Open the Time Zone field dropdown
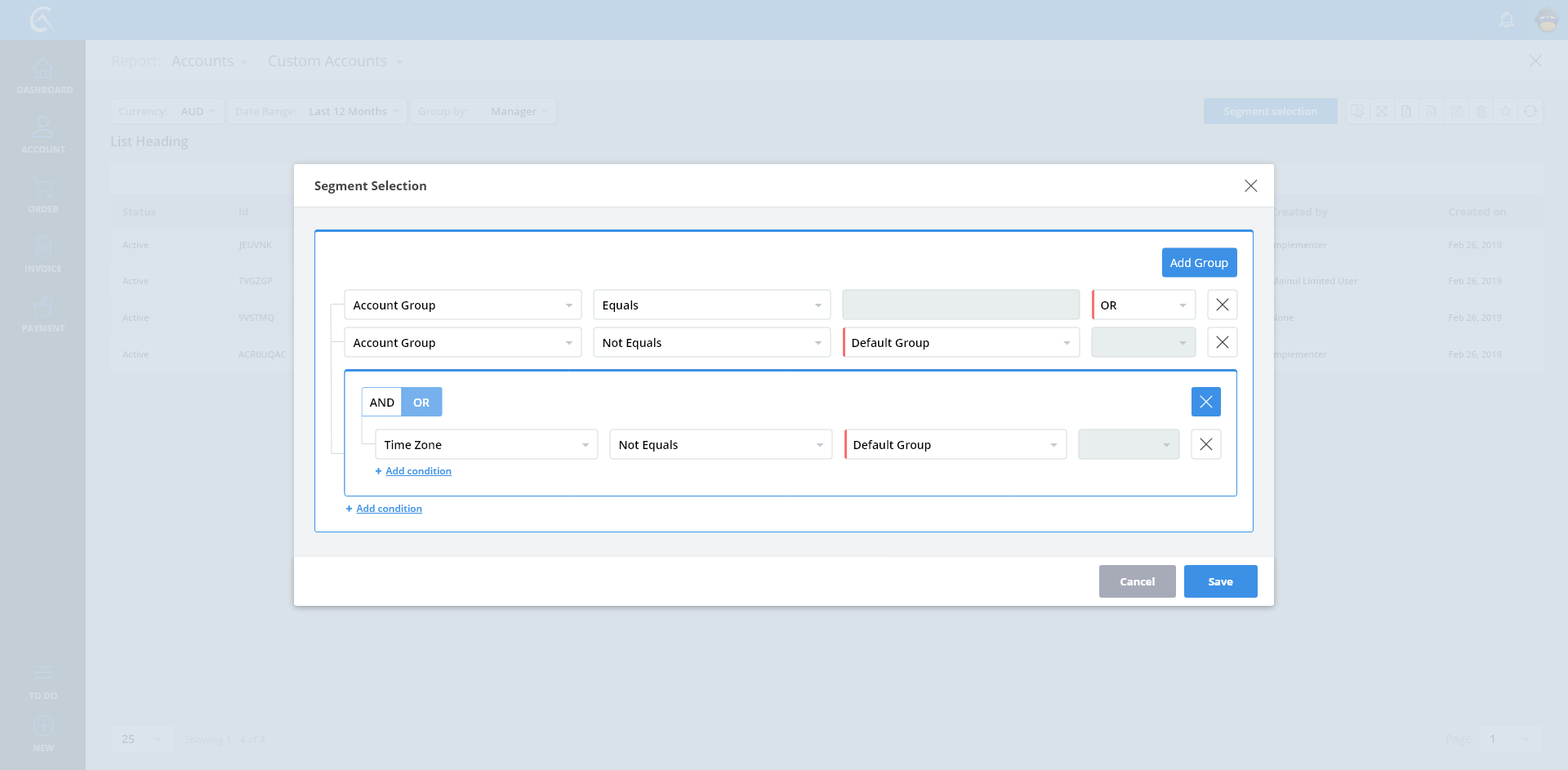The image size is (1568, 770). coord(486,445)
